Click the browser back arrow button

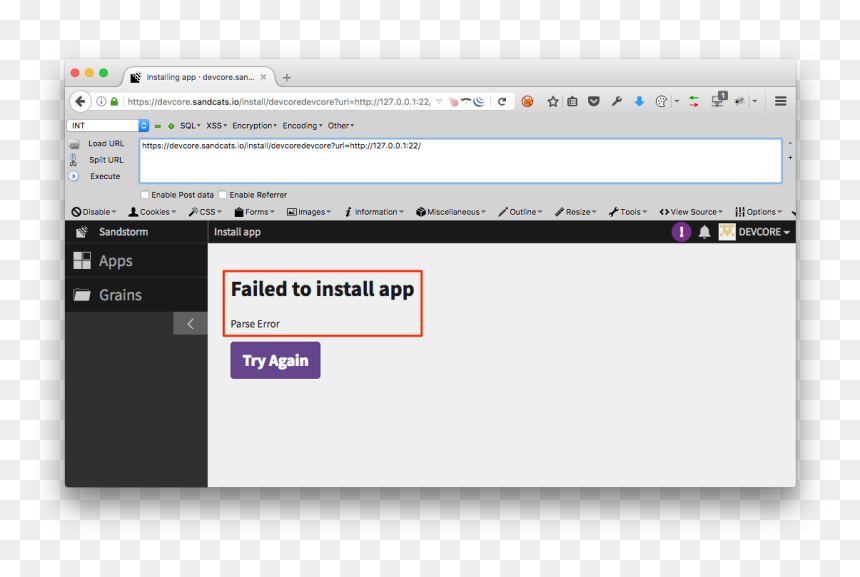(81, 101)
